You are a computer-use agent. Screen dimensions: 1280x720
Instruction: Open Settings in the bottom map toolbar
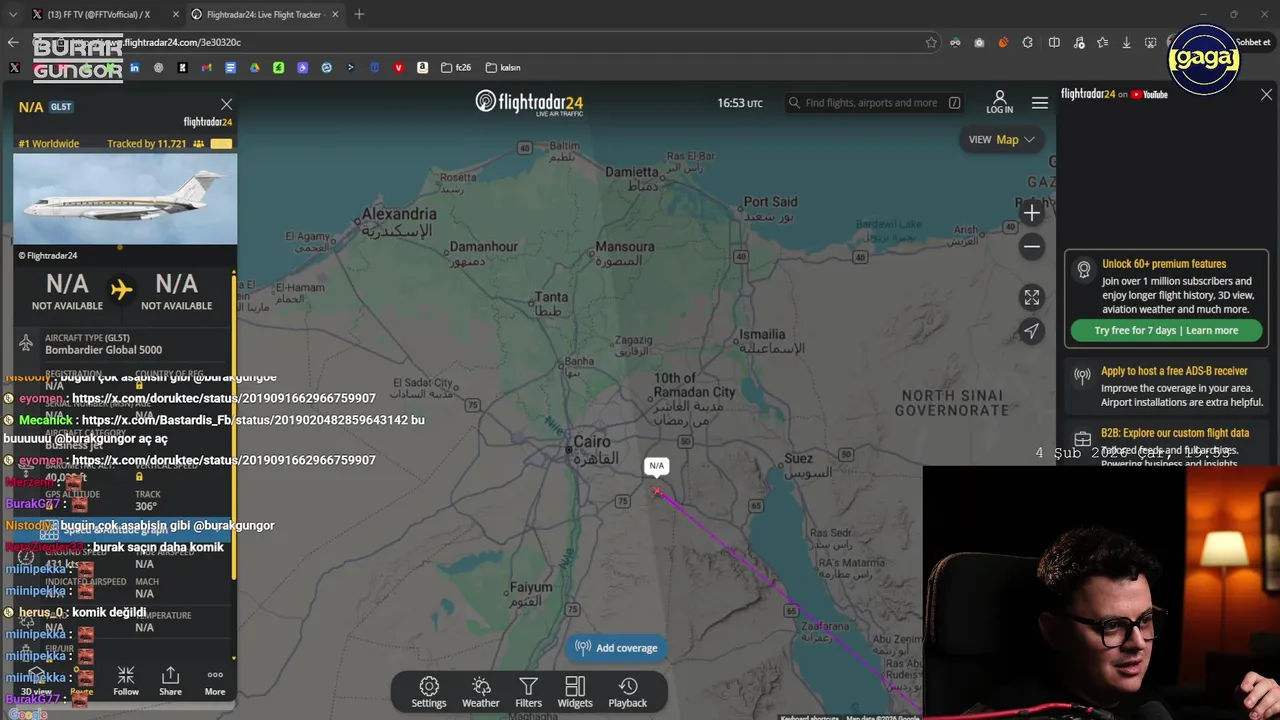[429, 692]
